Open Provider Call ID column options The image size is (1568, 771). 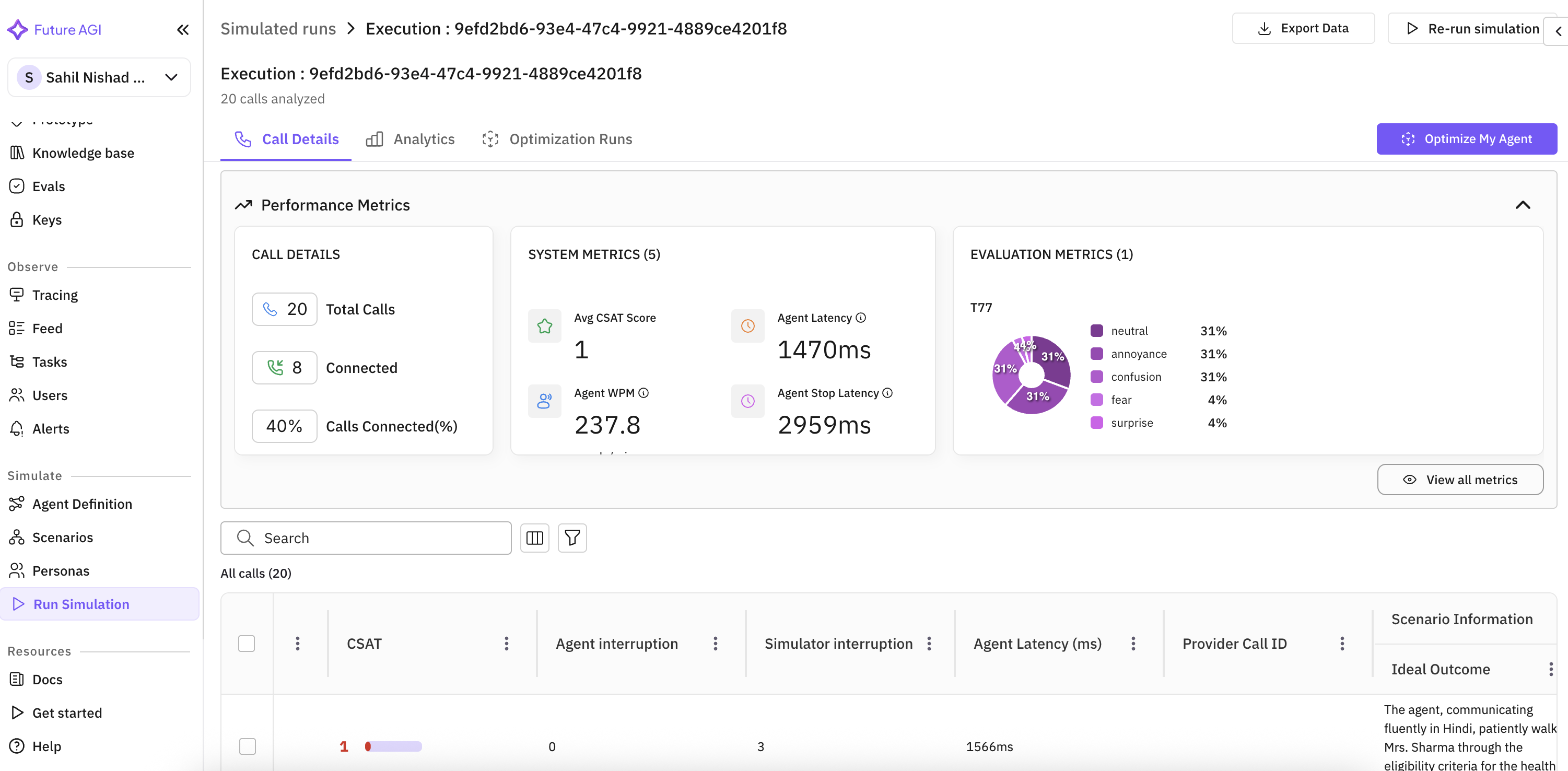1341,644
